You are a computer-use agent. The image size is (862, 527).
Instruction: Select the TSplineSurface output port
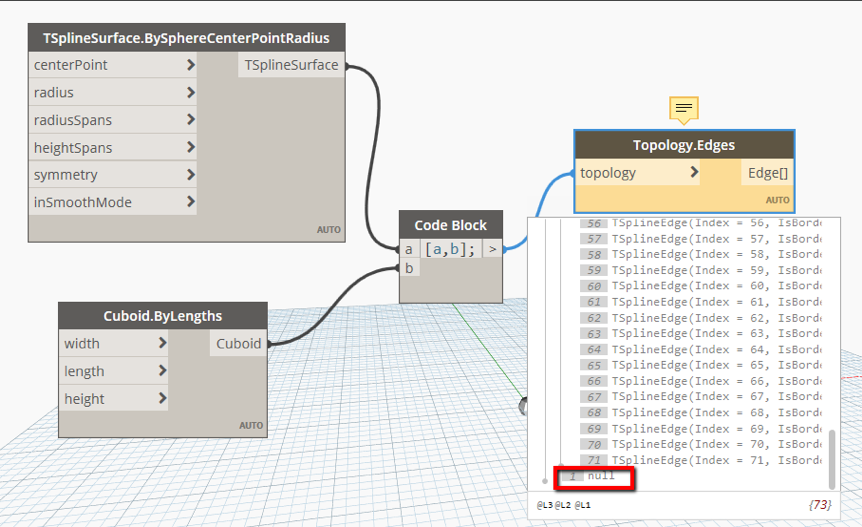coord(291,65)
